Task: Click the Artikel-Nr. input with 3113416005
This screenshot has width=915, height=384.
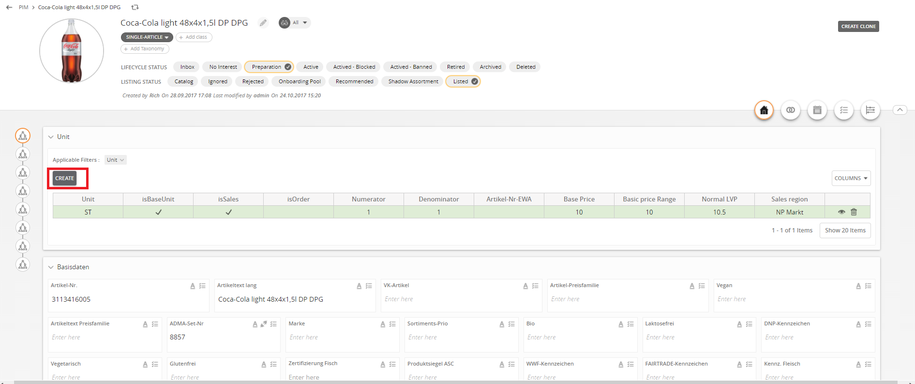Action: [128, 299]
